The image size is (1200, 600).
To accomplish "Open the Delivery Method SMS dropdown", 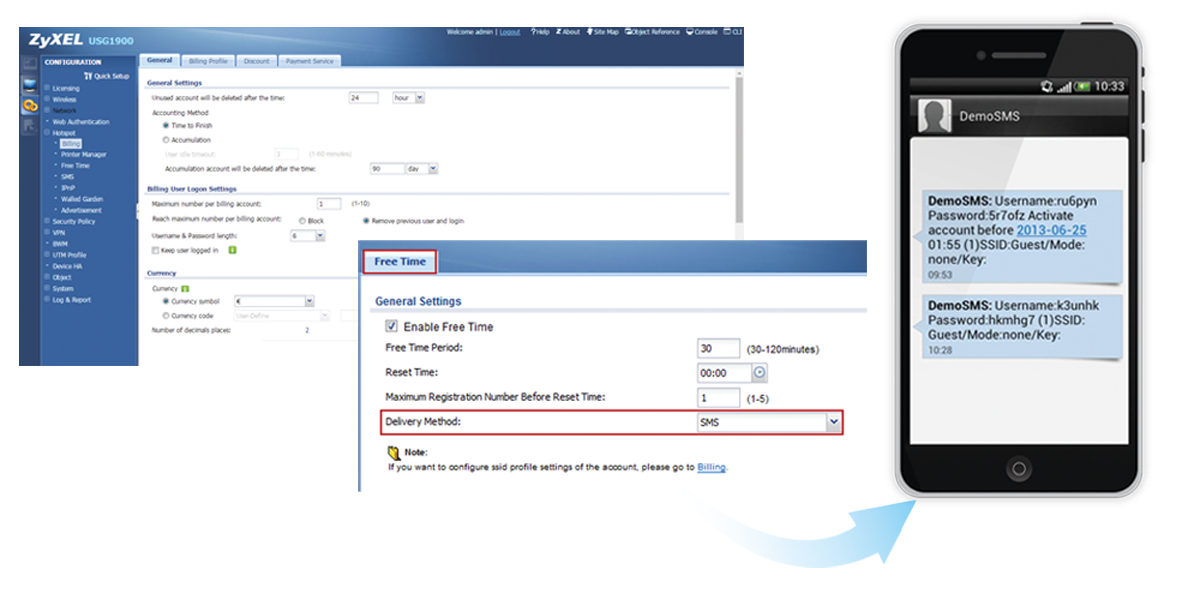I will (833, 422).
